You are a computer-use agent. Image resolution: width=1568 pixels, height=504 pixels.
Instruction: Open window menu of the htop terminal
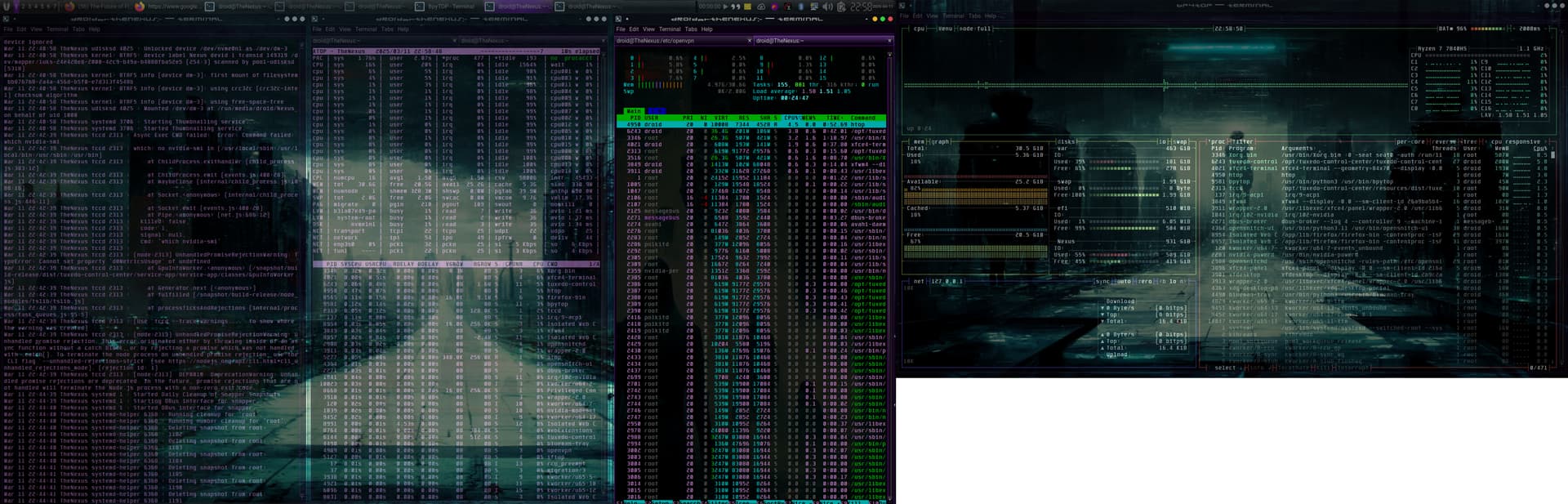pos(618,19)
